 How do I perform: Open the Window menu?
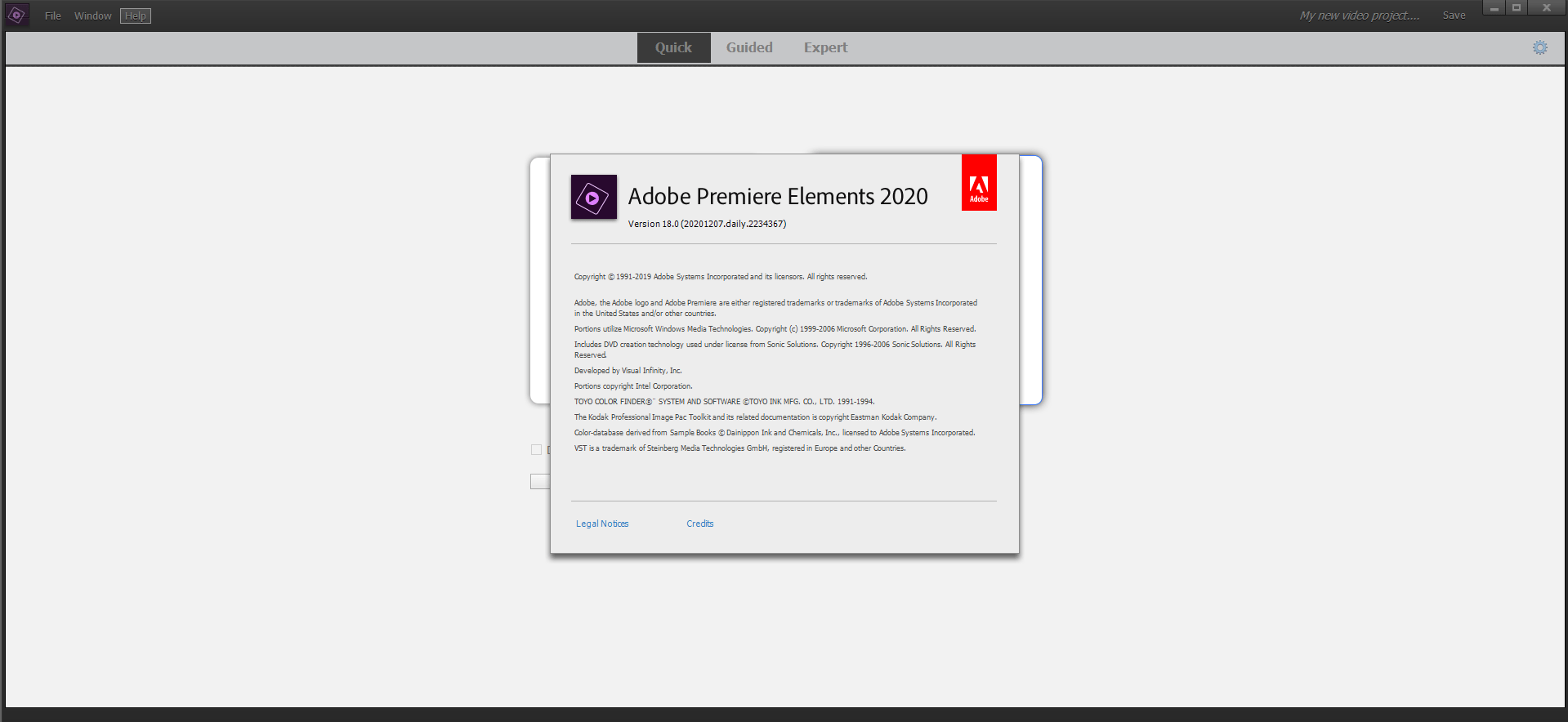click(x=93, y=16)
